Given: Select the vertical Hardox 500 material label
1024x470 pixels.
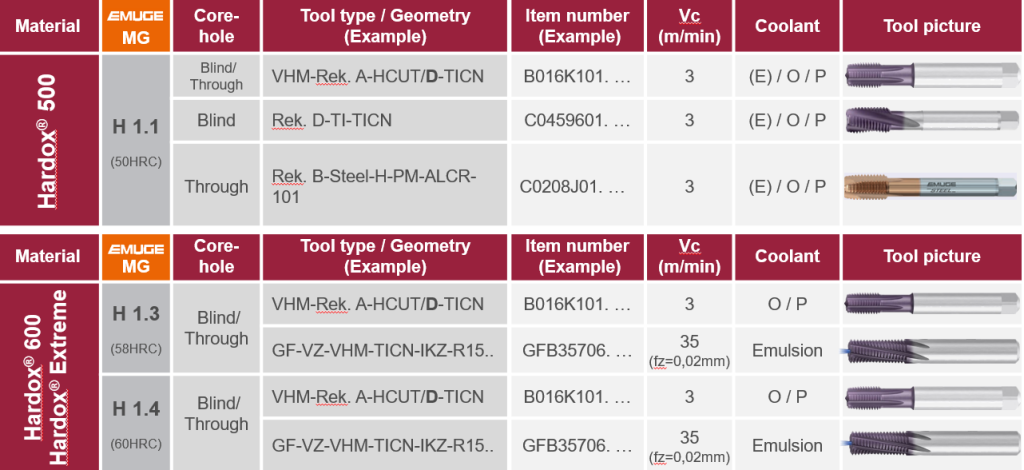Looking at the screenshot, I should [49, 140].
